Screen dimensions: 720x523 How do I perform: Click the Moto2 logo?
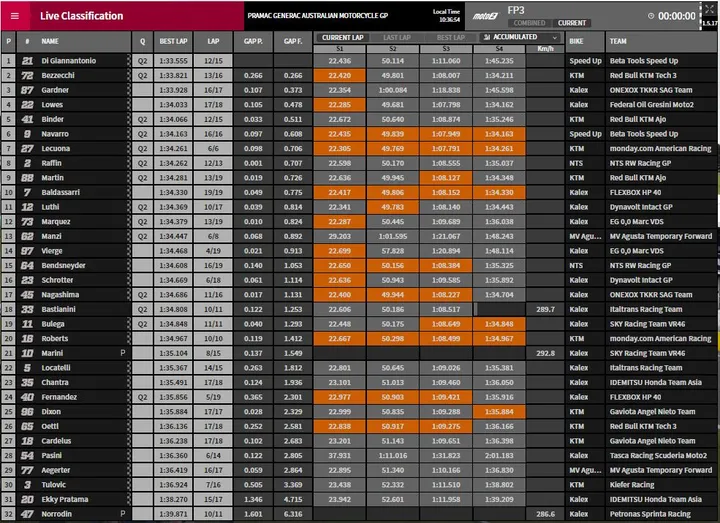[x=485, y=16]
